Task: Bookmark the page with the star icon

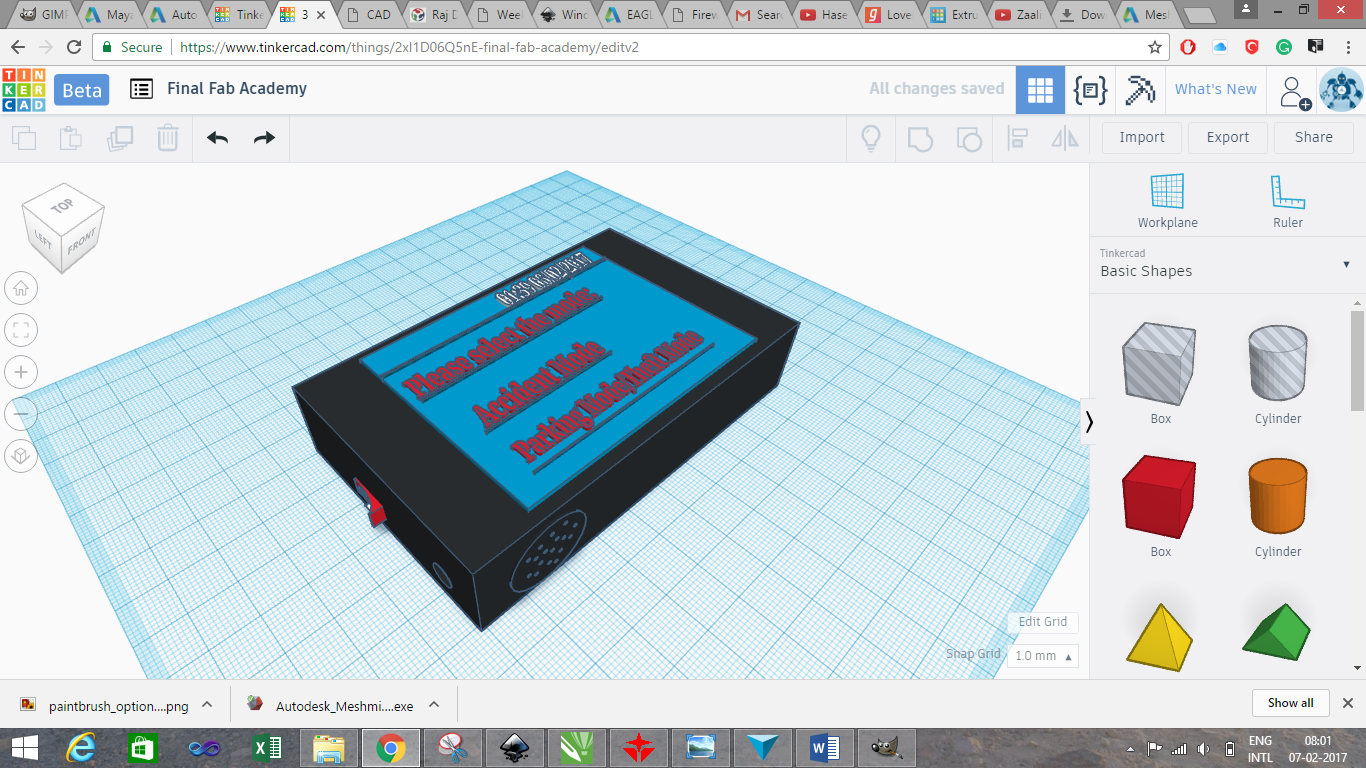Action: [x=1155, y=47]
